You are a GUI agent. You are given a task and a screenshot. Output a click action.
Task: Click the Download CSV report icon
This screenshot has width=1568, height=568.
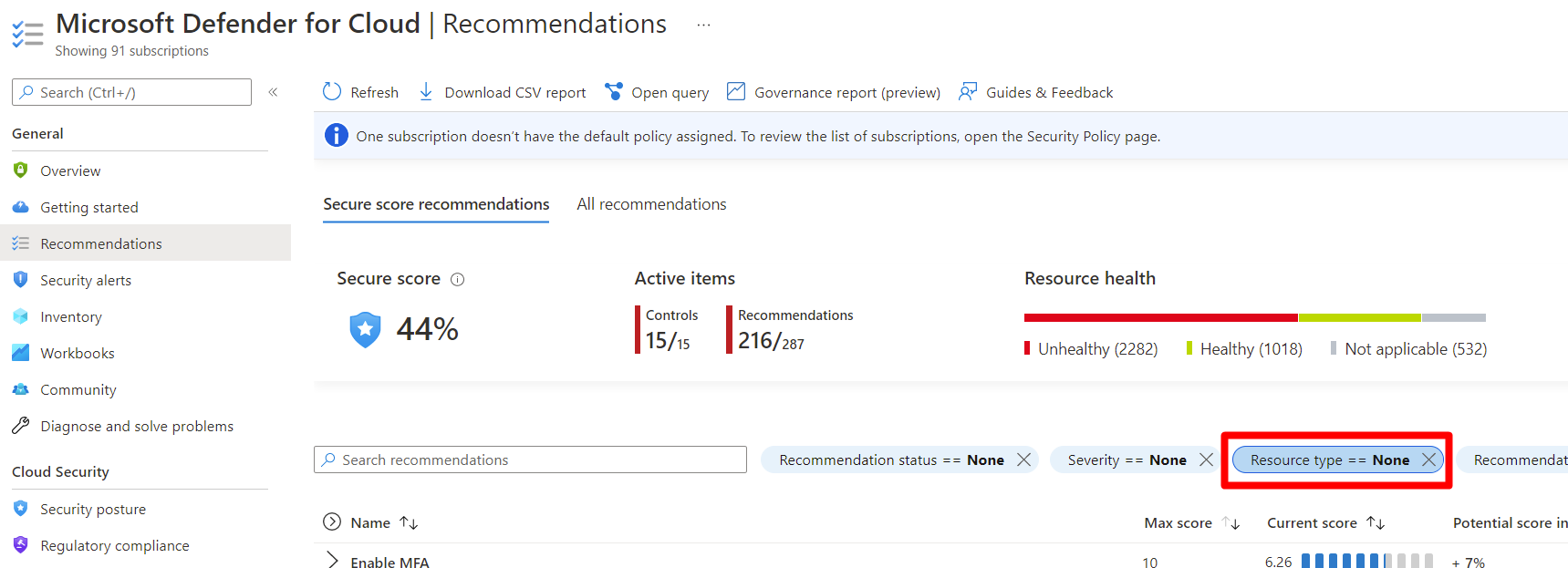(x=426, y=92)
